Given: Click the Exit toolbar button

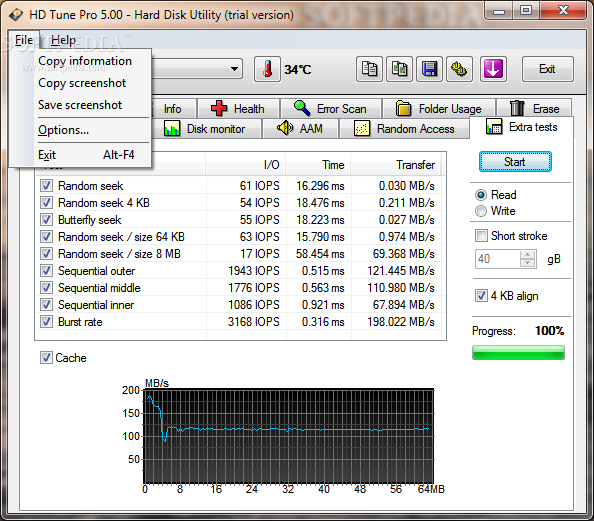Looking at the screenshot, I should [x=547, y=69].
